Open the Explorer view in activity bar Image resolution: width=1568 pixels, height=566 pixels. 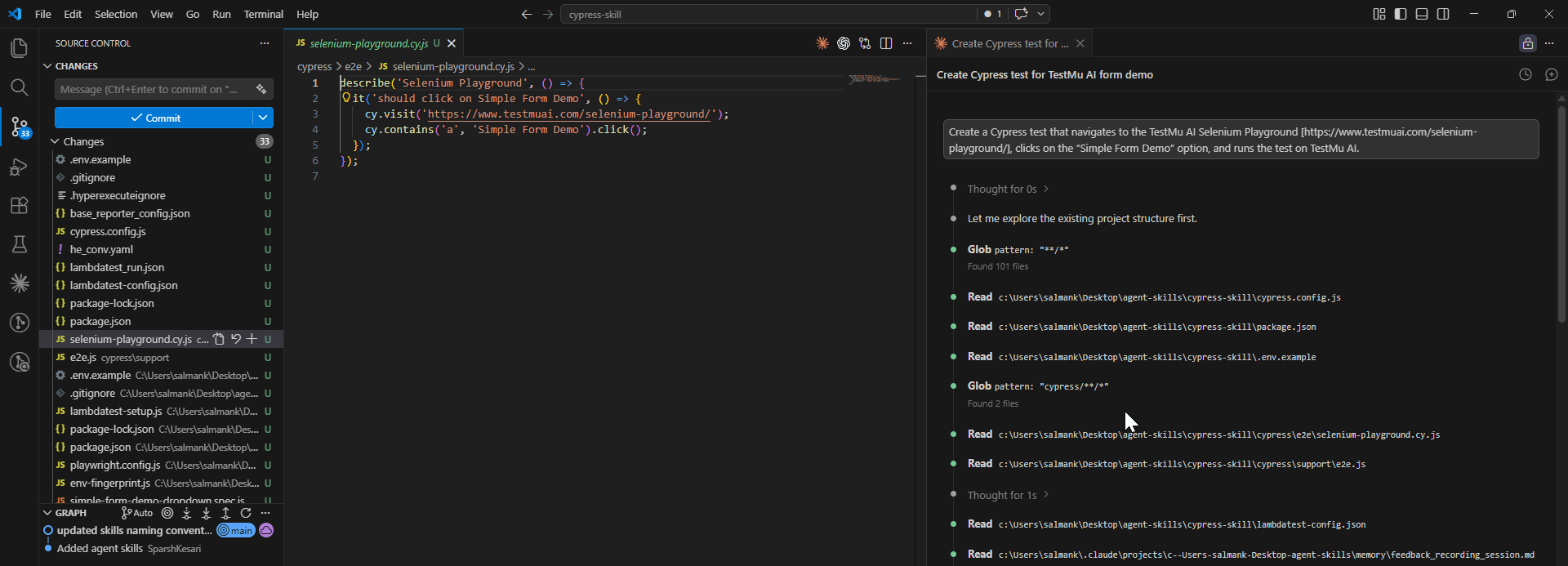[x=20, y=48]
